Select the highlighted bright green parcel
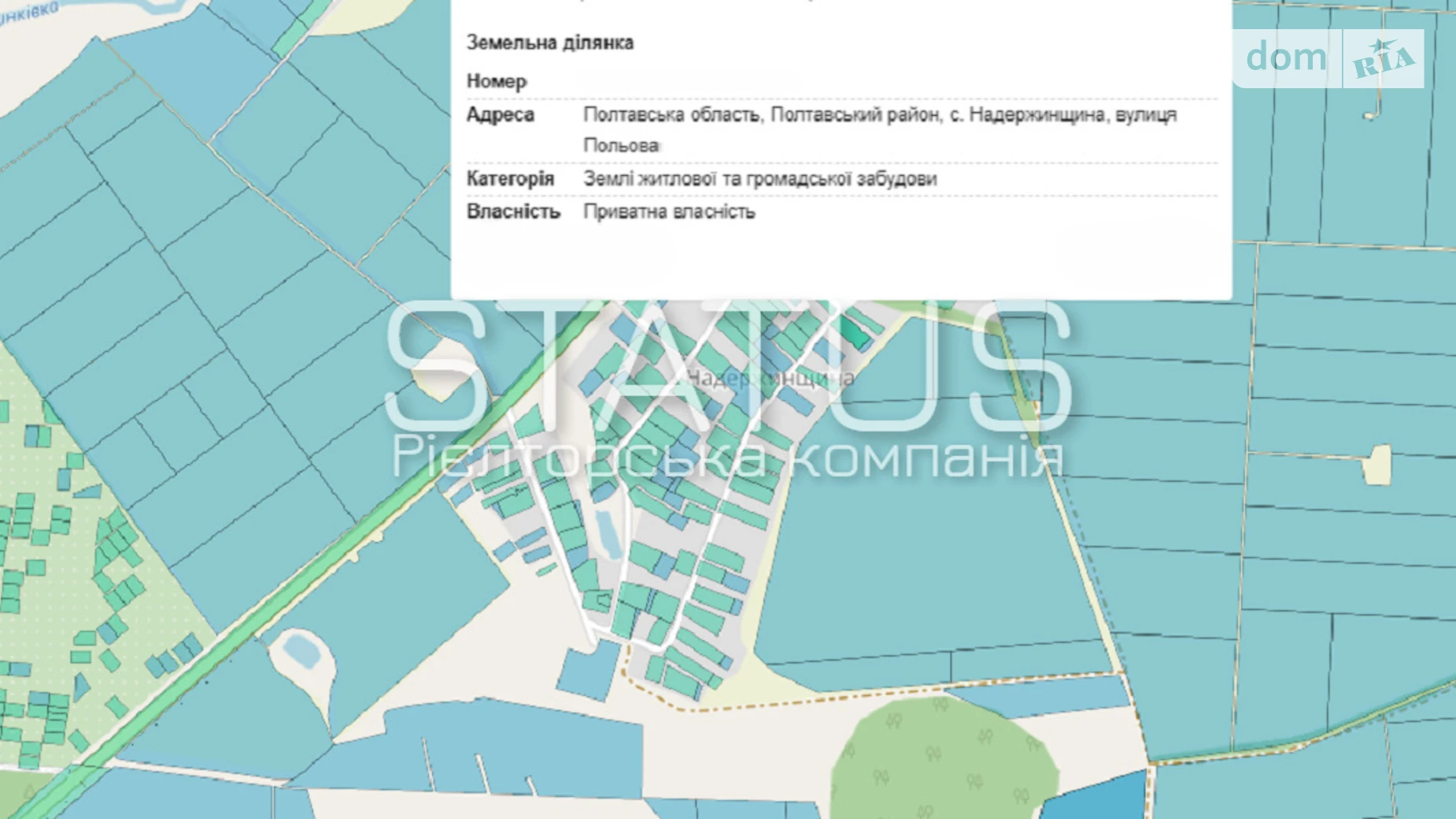The width and height of the screenshot is (1456, 819). click(855, 334)
